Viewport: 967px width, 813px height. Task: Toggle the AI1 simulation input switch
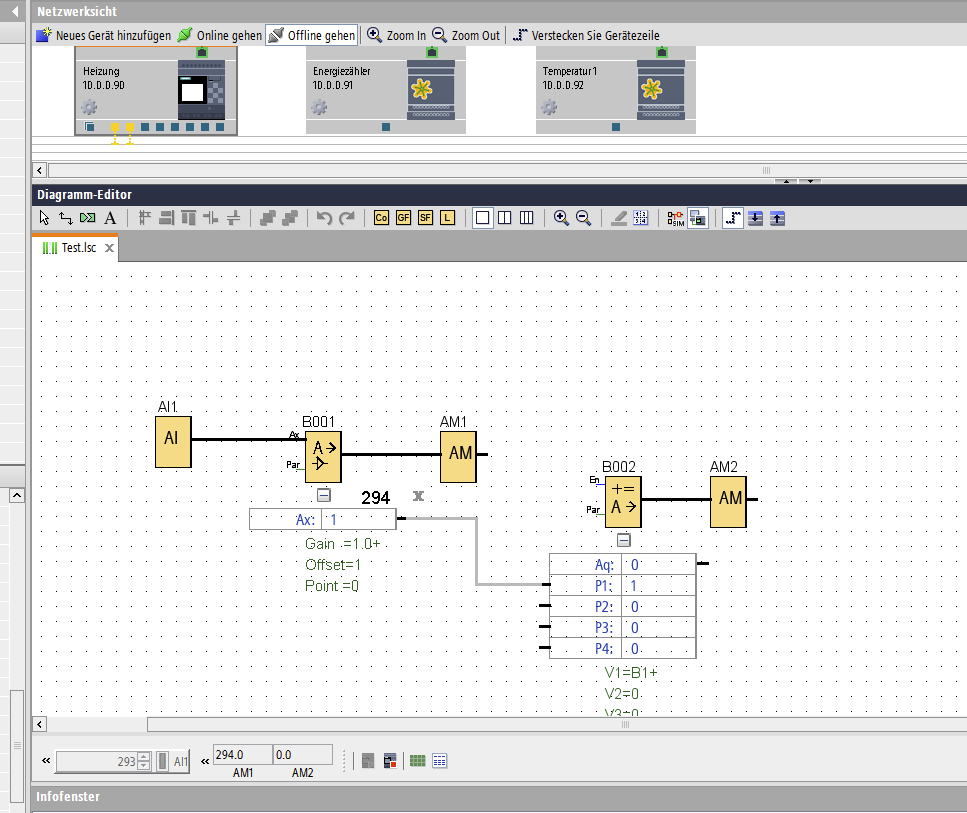pos(163,762)
